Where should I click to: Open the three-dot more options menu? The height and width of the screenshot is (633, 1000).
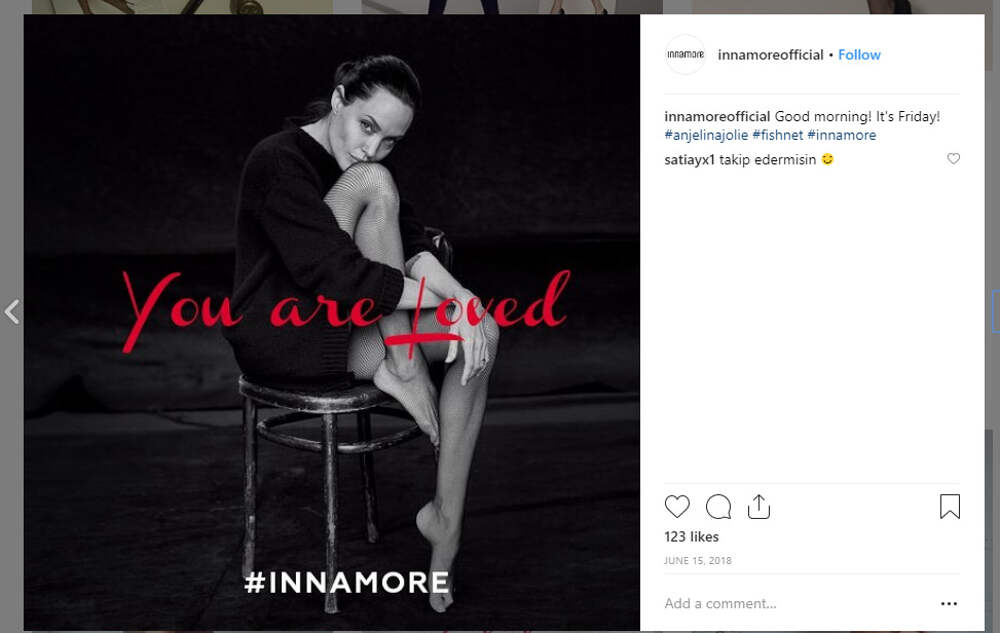(949, 604)
